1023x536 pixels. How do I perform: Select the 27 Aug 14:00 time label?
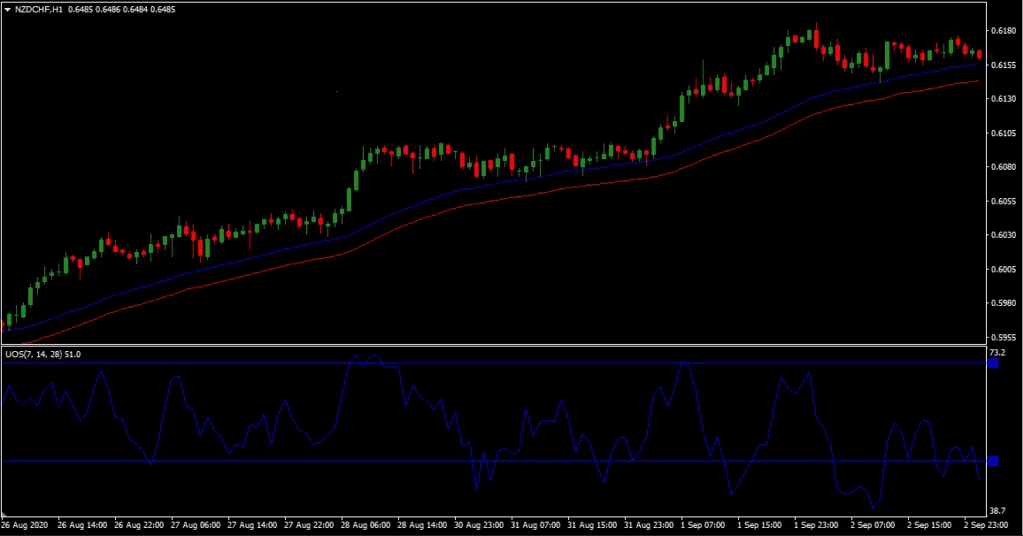coord(253,524)
